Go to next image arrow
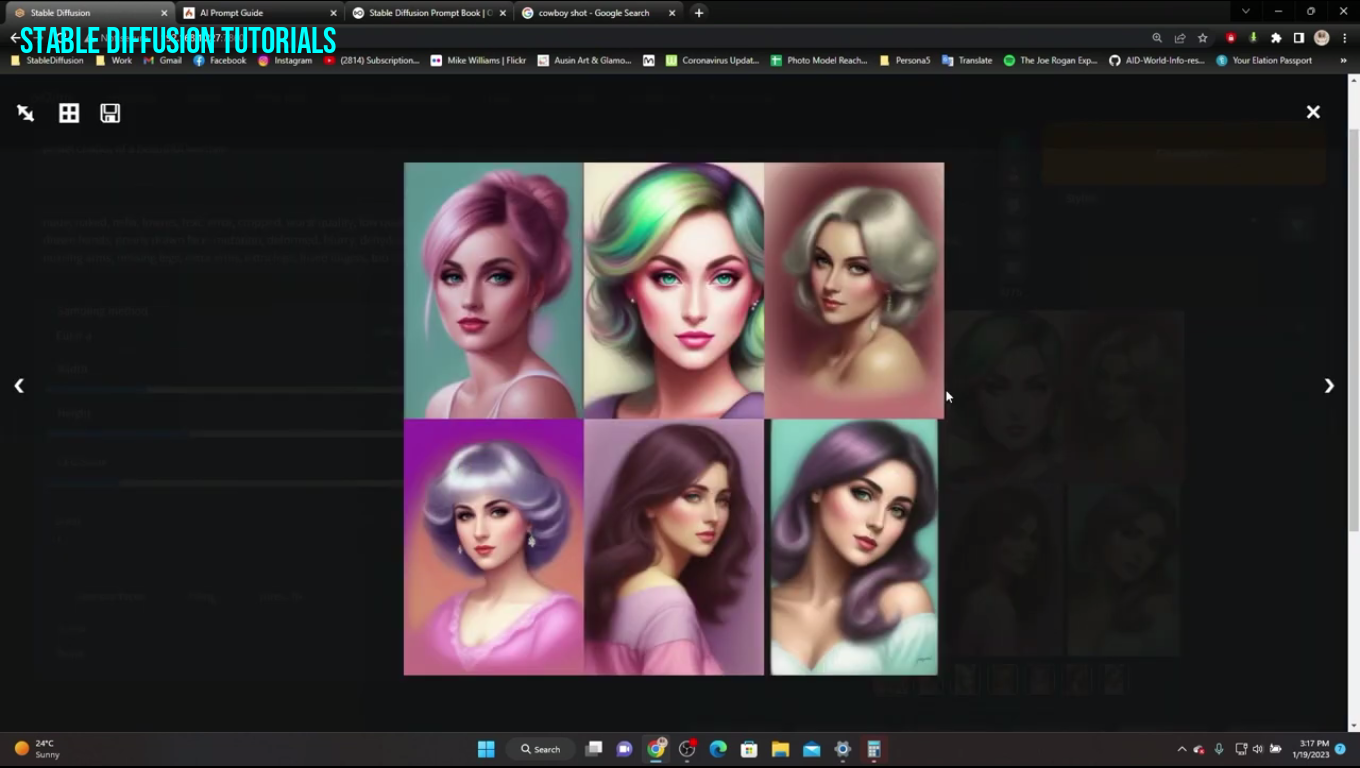The width and height of the screenshot is (1360, 768). click(1329, 385)
